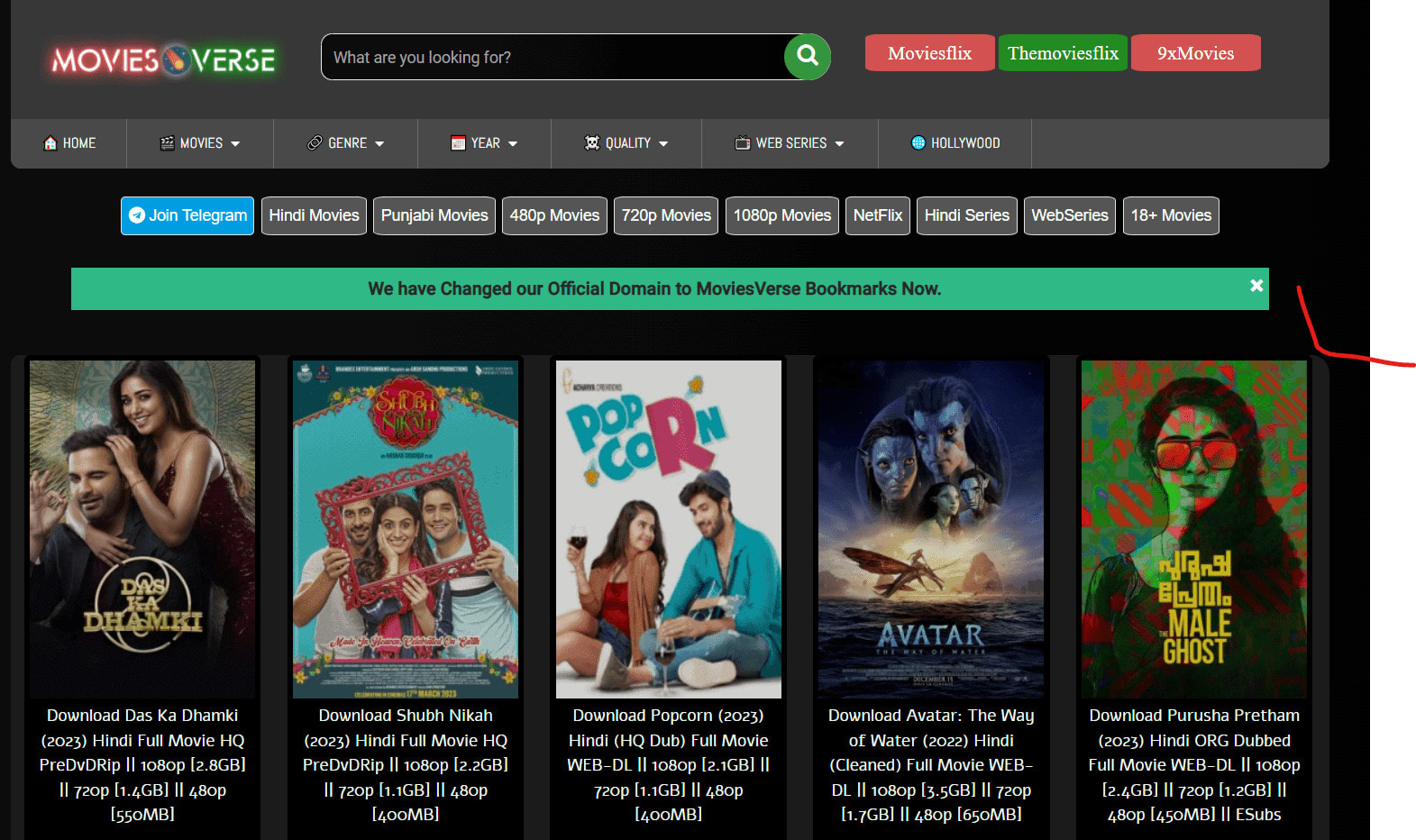1416x840 pixels.
Task: Focus the 'What are you looking for?' search field
Action: coord(554,57)
